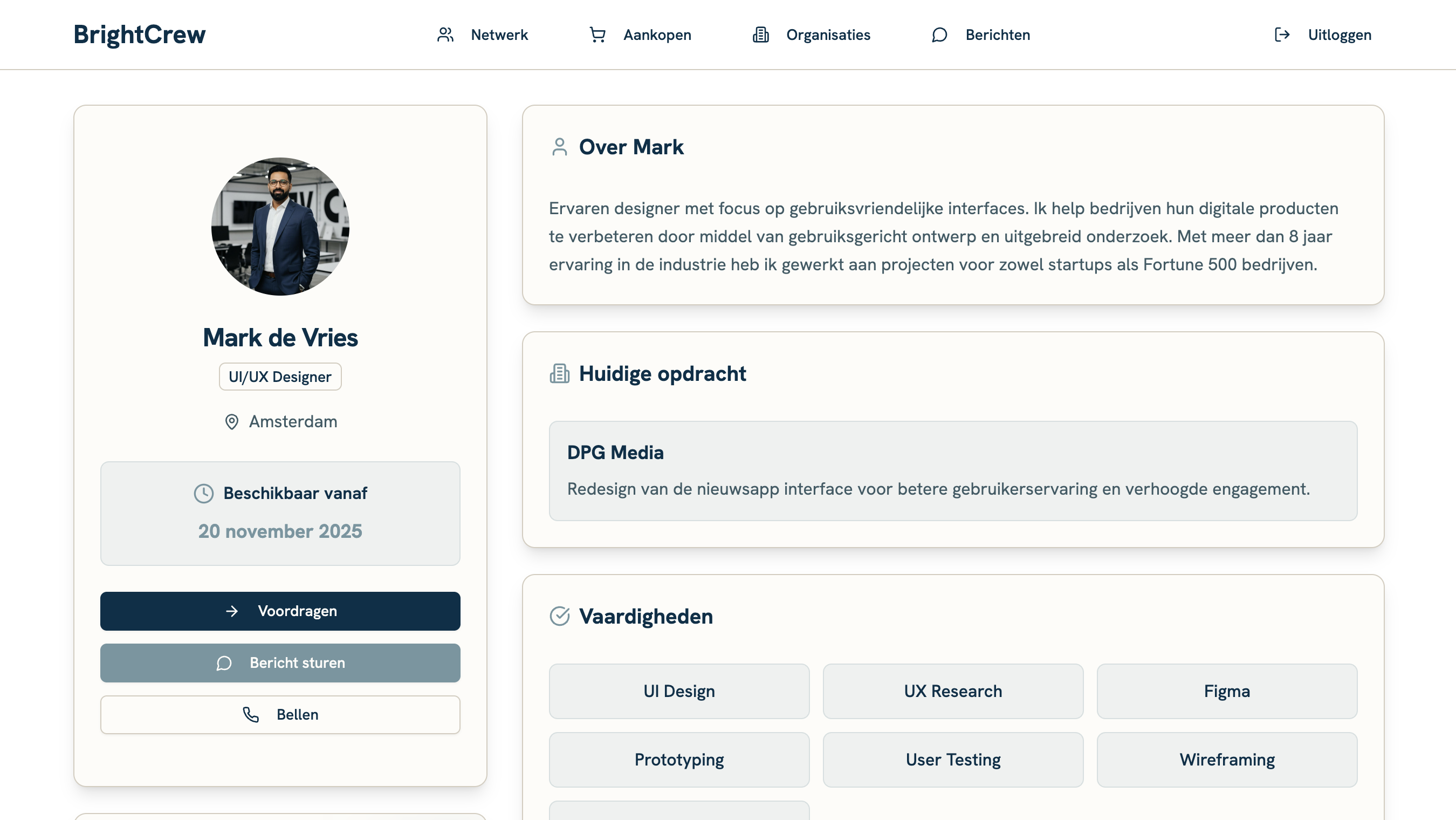Click the DPG Media assignment card
1456x820 pixels.
point(953,470)
